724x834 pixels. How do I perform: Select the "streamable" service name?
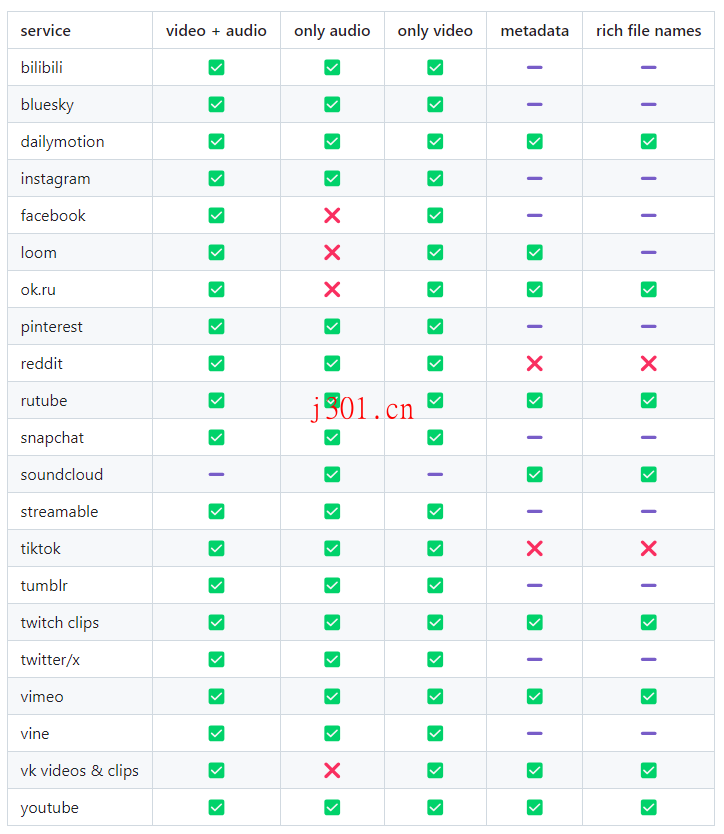[59, 512]
